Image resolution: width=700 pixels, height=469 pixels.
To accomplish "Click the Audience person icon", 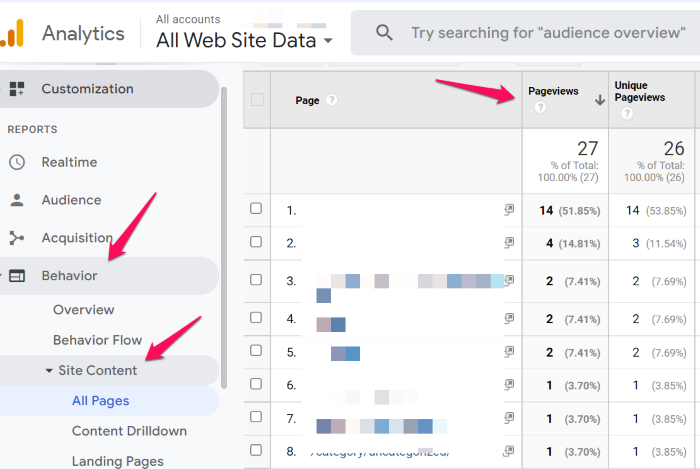I will (17, 200).
